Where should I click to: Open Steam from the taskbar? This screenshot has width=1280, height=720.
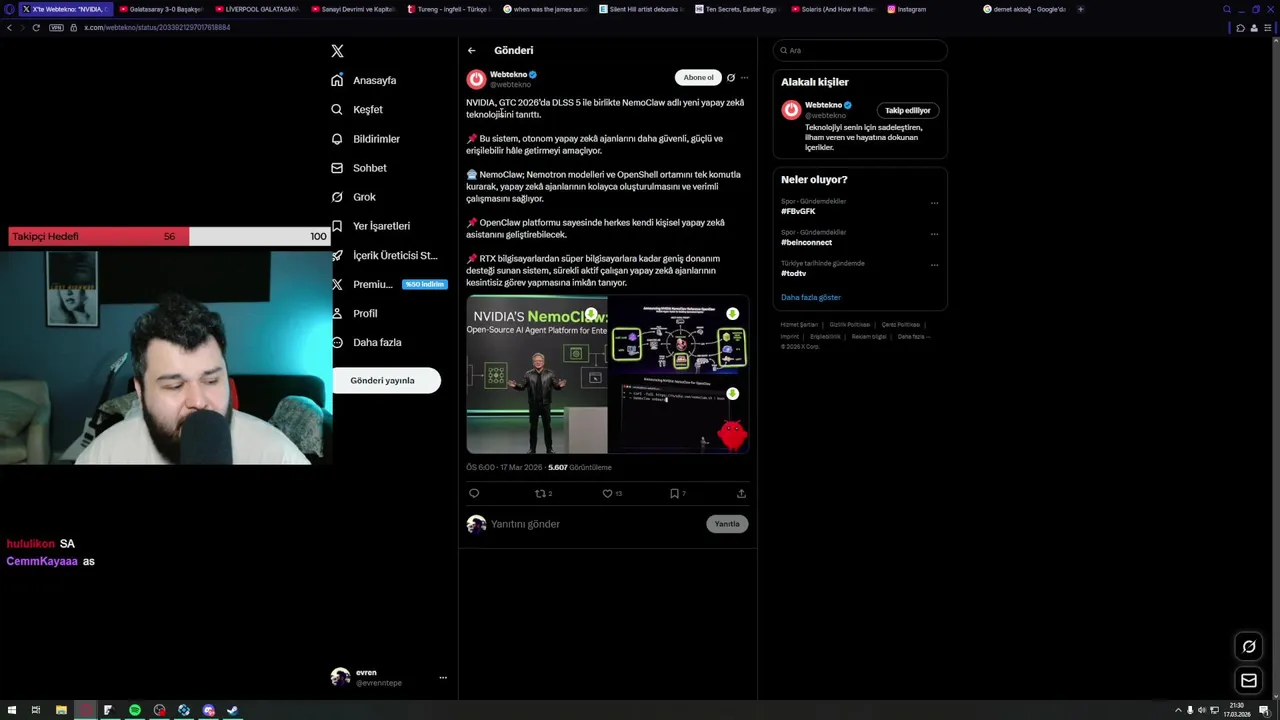233,710
